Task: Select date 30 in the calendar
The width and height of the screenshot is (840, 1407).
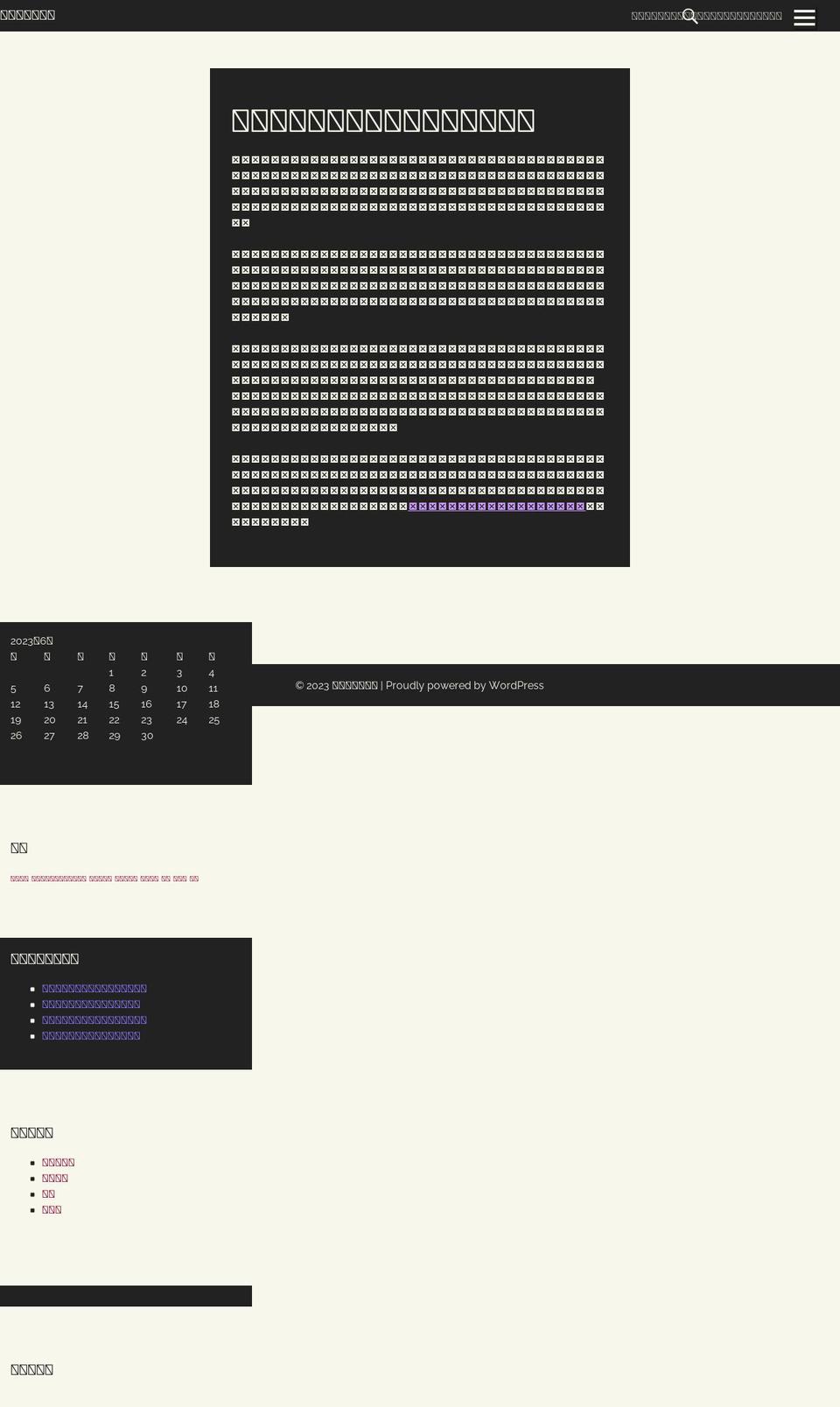Action: click(x=147, y=736)
